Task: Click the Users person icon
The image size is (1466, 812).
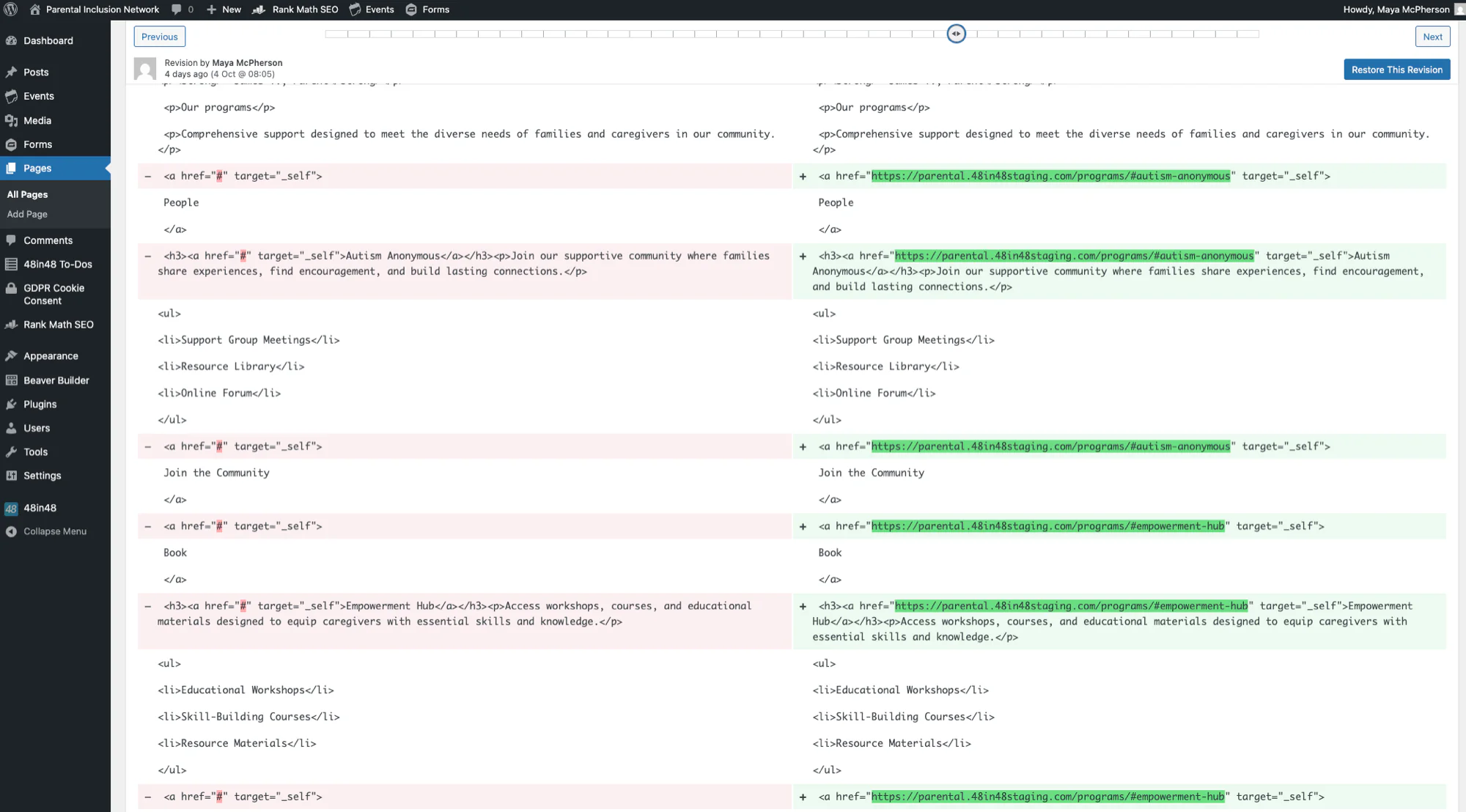Action: coord(11,428)
